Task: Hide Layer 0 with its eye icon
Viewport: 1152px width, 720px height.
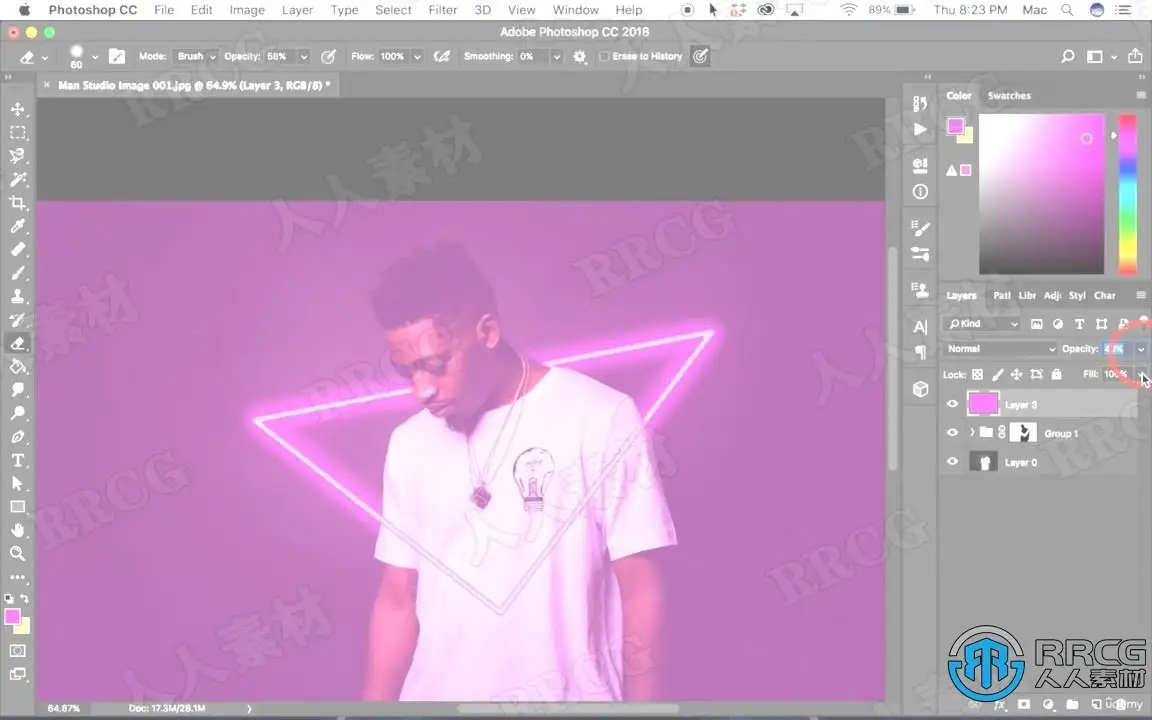Action: [x=952, y=461]
